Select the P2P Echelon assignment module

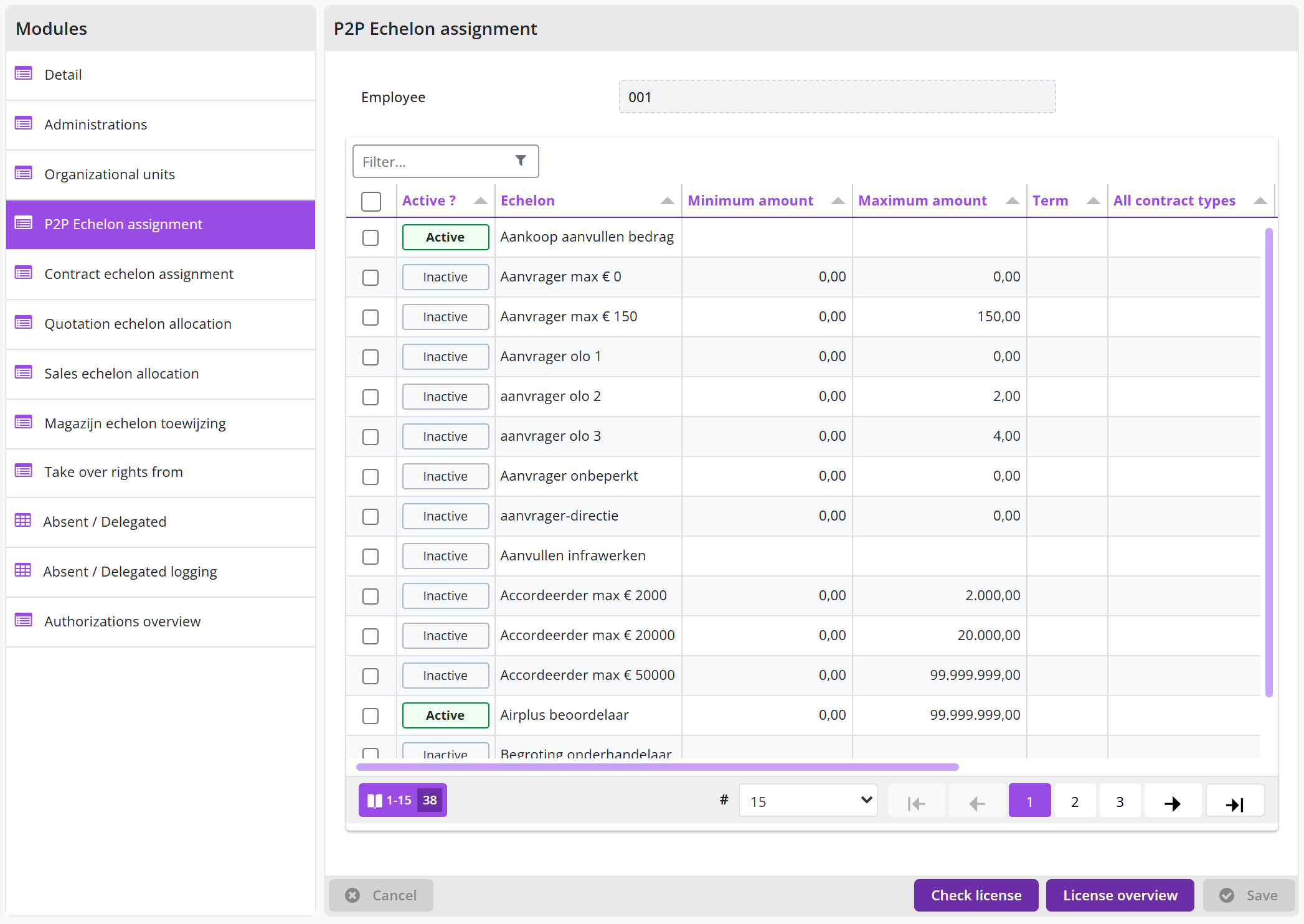[x=161, y=224]
